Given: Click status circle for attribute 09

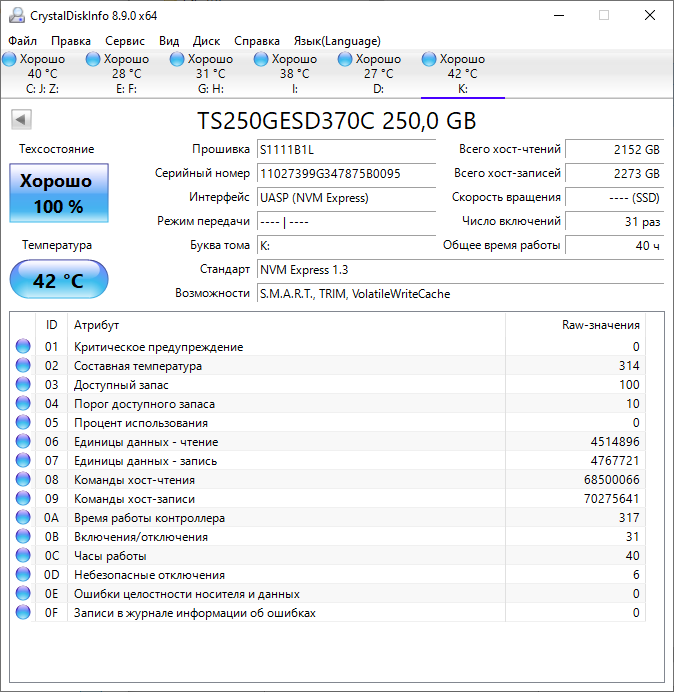Looking at the screenshot, I should pos(23,498).
